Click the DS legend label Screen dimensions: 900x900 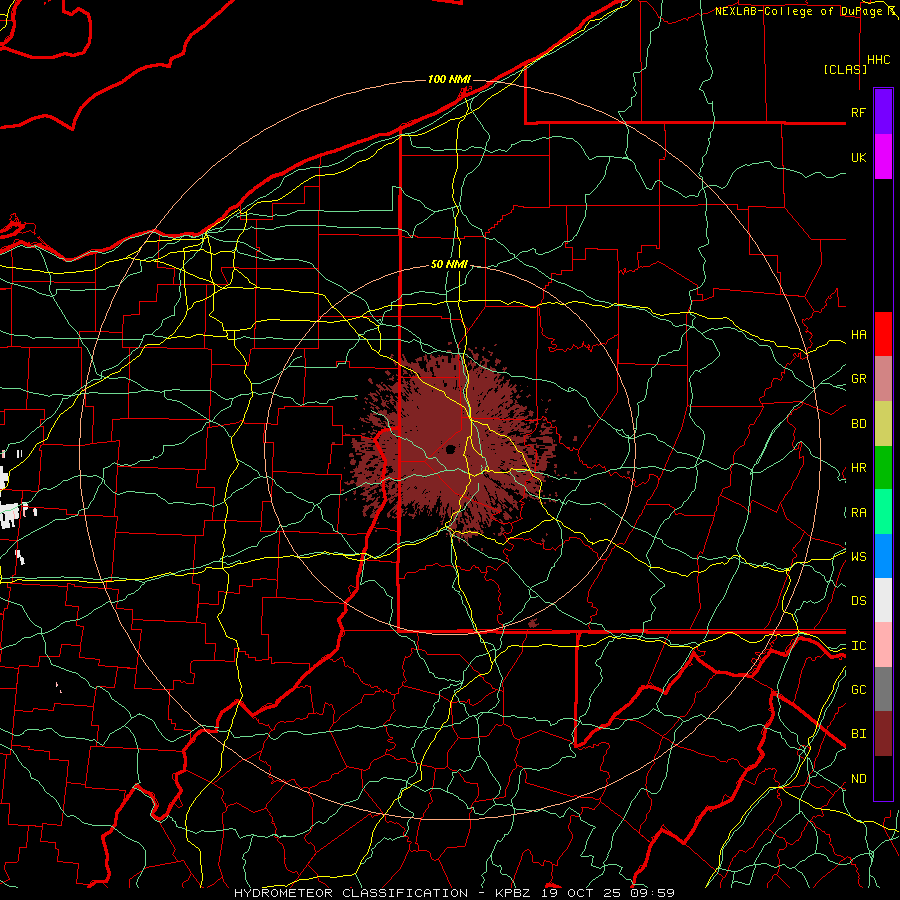(x=858, y=601)
